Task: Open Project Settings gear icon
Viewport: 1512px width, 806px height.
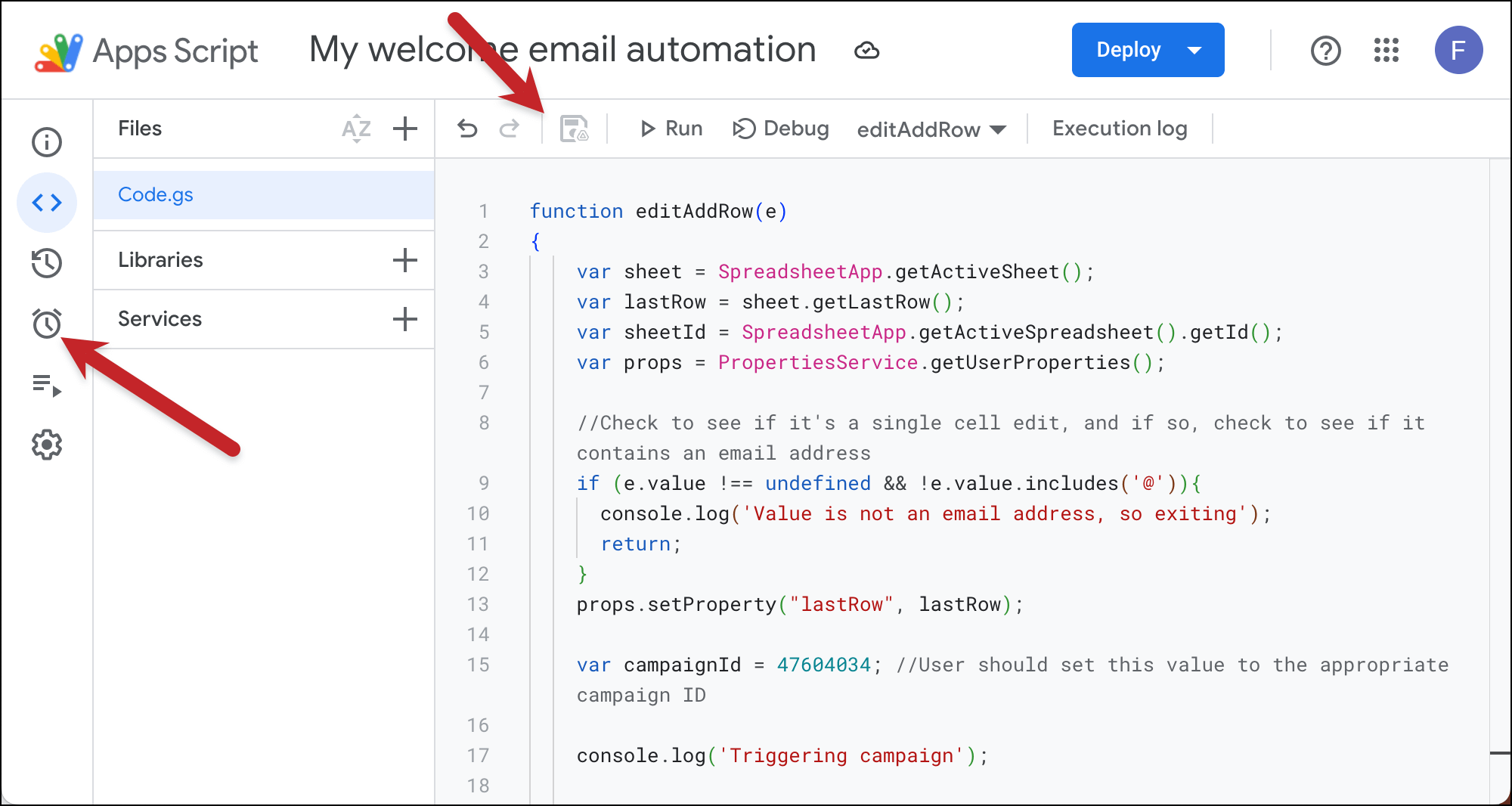Action: pyautogui.click(x=47, y=445)
